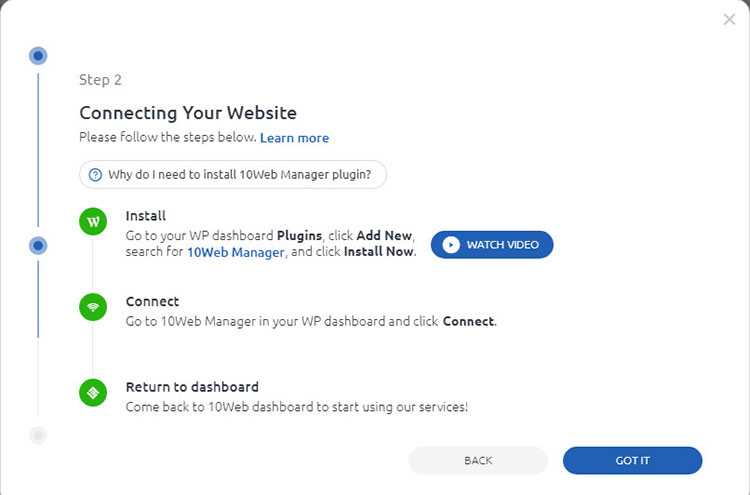The height and width of the screenshot is (495, 750).
Task: Click the first step dot at top
Action: 38,56
